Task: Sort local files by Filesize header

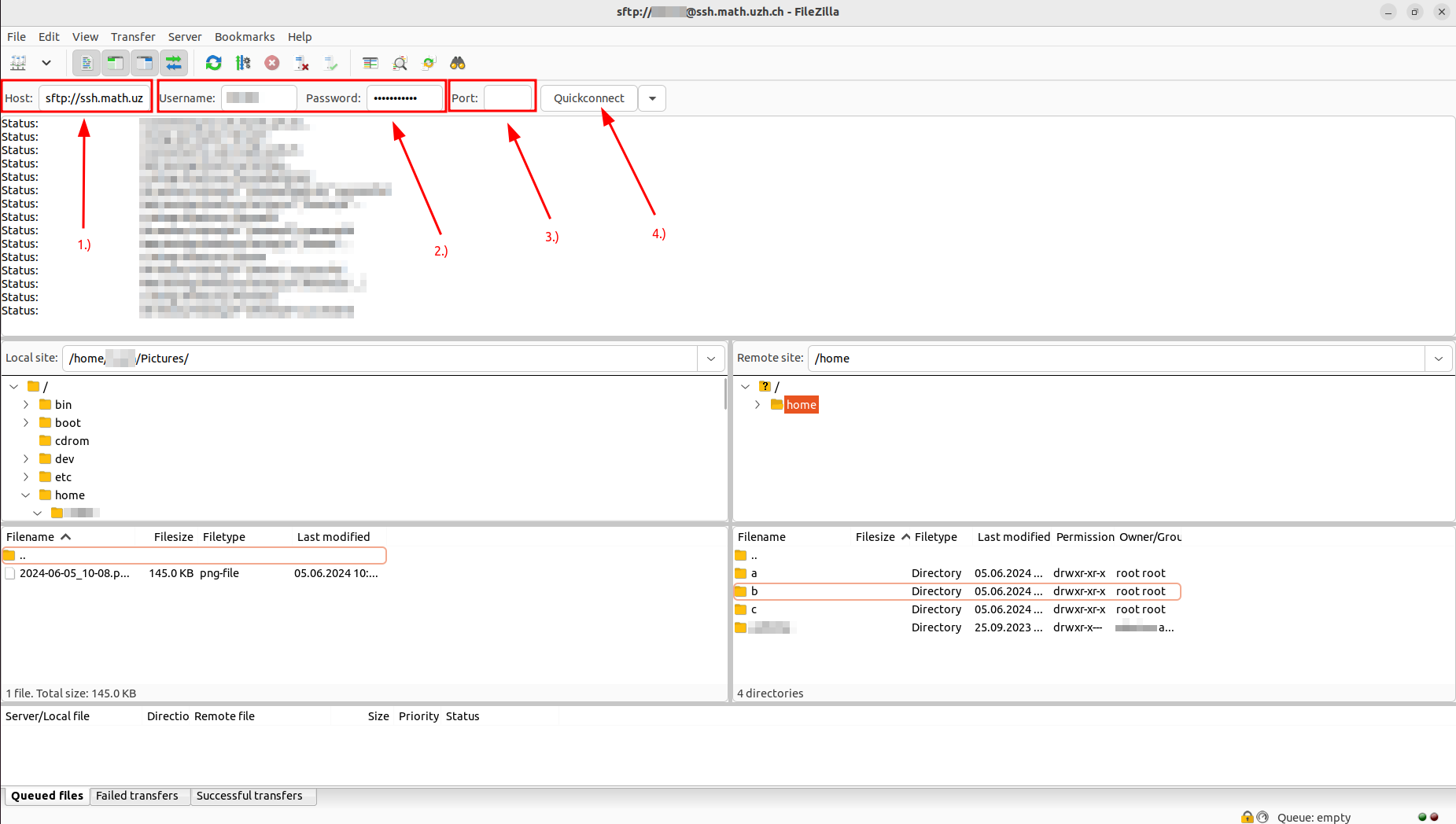Action: pos(173,537)
